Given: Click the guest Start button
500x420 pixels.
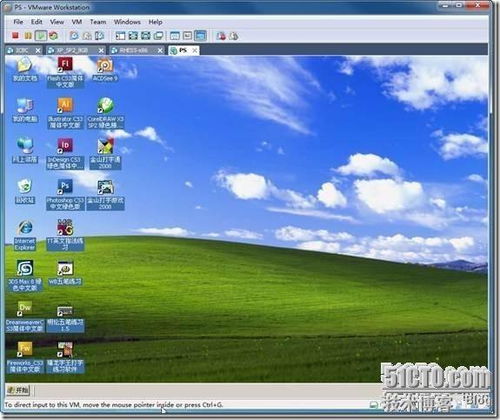Looking at the screenshot, I should point(18,390).
